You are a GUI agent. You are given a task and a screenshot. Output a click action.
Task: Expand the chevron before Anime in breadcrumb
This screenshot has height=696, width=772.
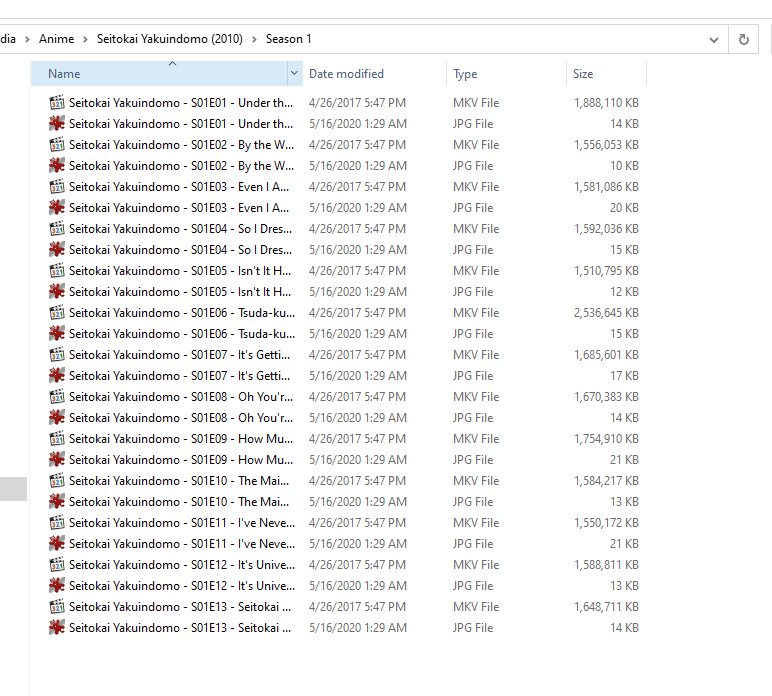click(28, 39)
